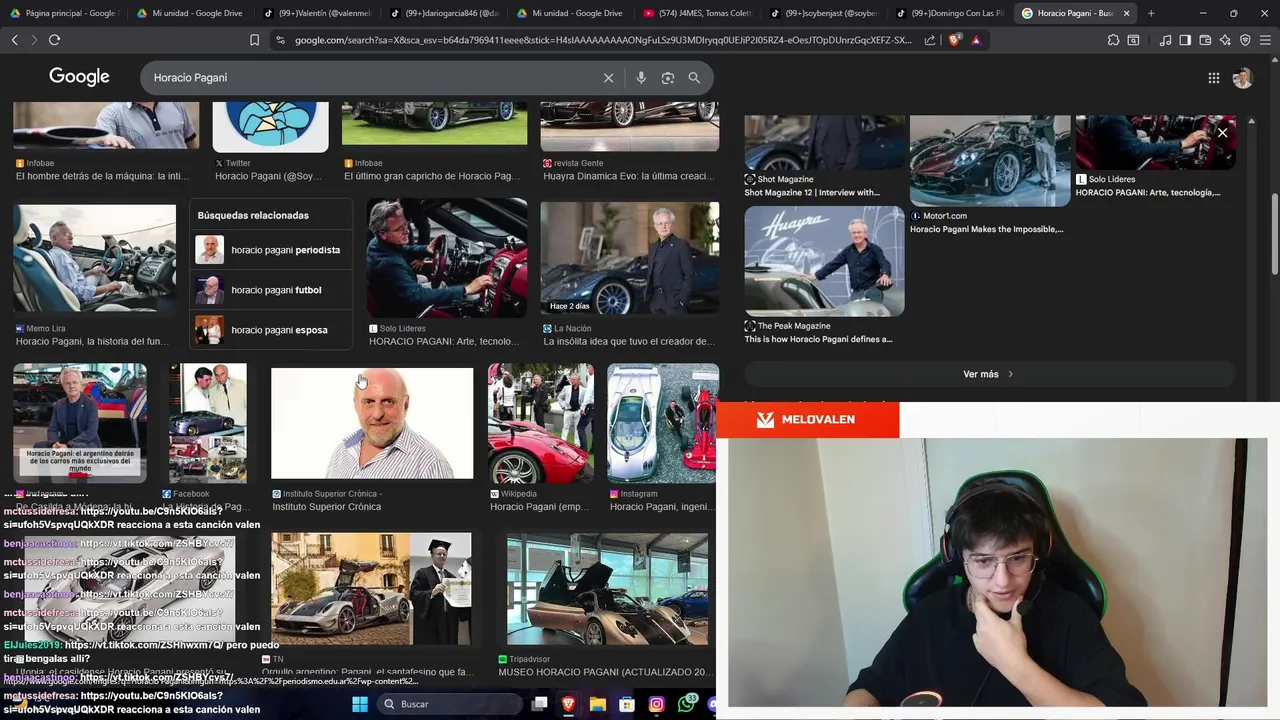The width and height of the screenshot is (1280, 720).
Task: Open the Brave Shields lion icon
Action: [954, 40]
